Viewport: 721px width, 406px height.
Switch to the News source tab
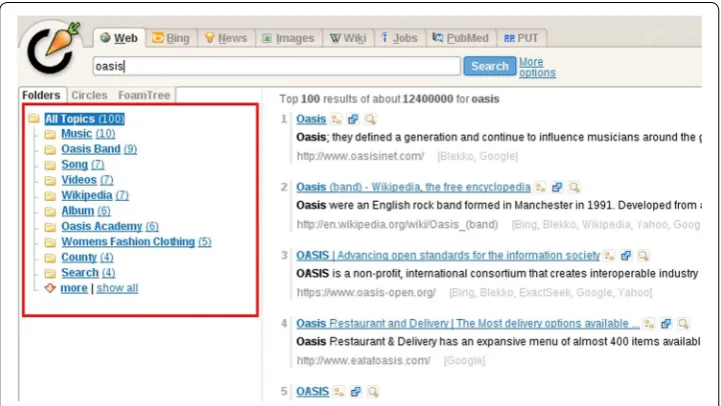click(x=226, y=38)
